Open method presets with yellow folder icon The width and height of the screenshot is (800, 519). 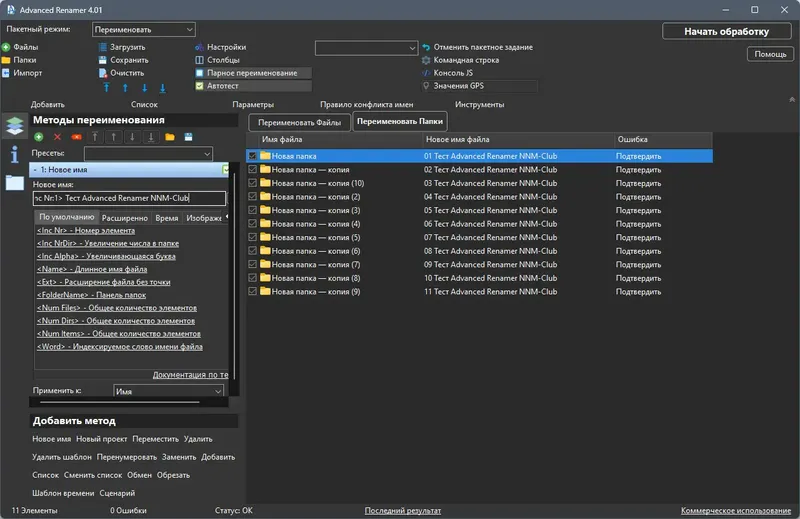(170, 137)
